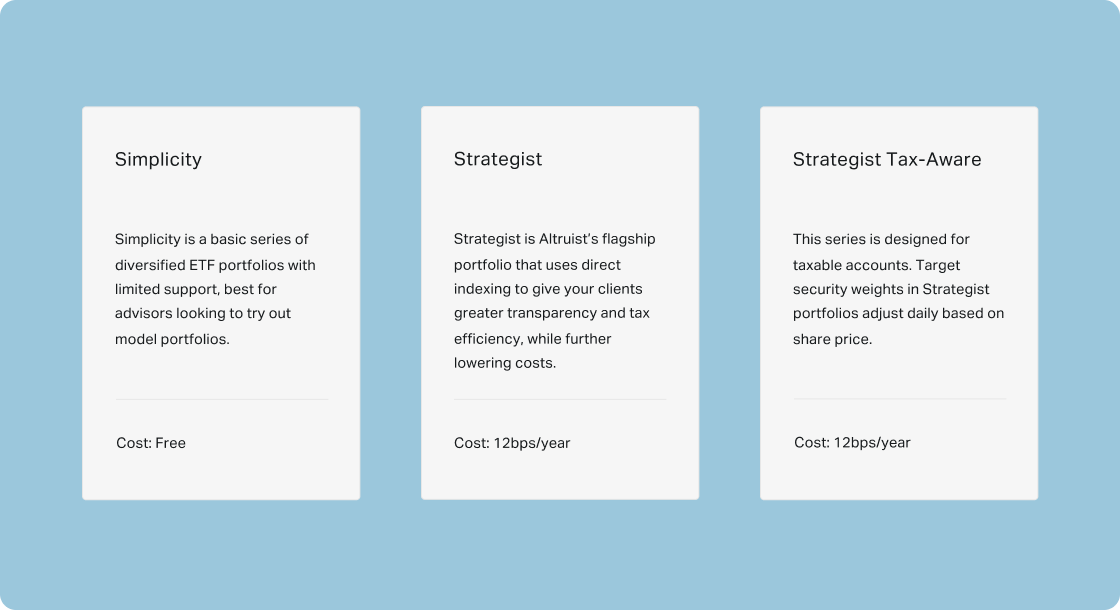Choose the Strategist Tax-Aware portfolio card
This screenshot has height=610, width=1120.
[899, 303]
